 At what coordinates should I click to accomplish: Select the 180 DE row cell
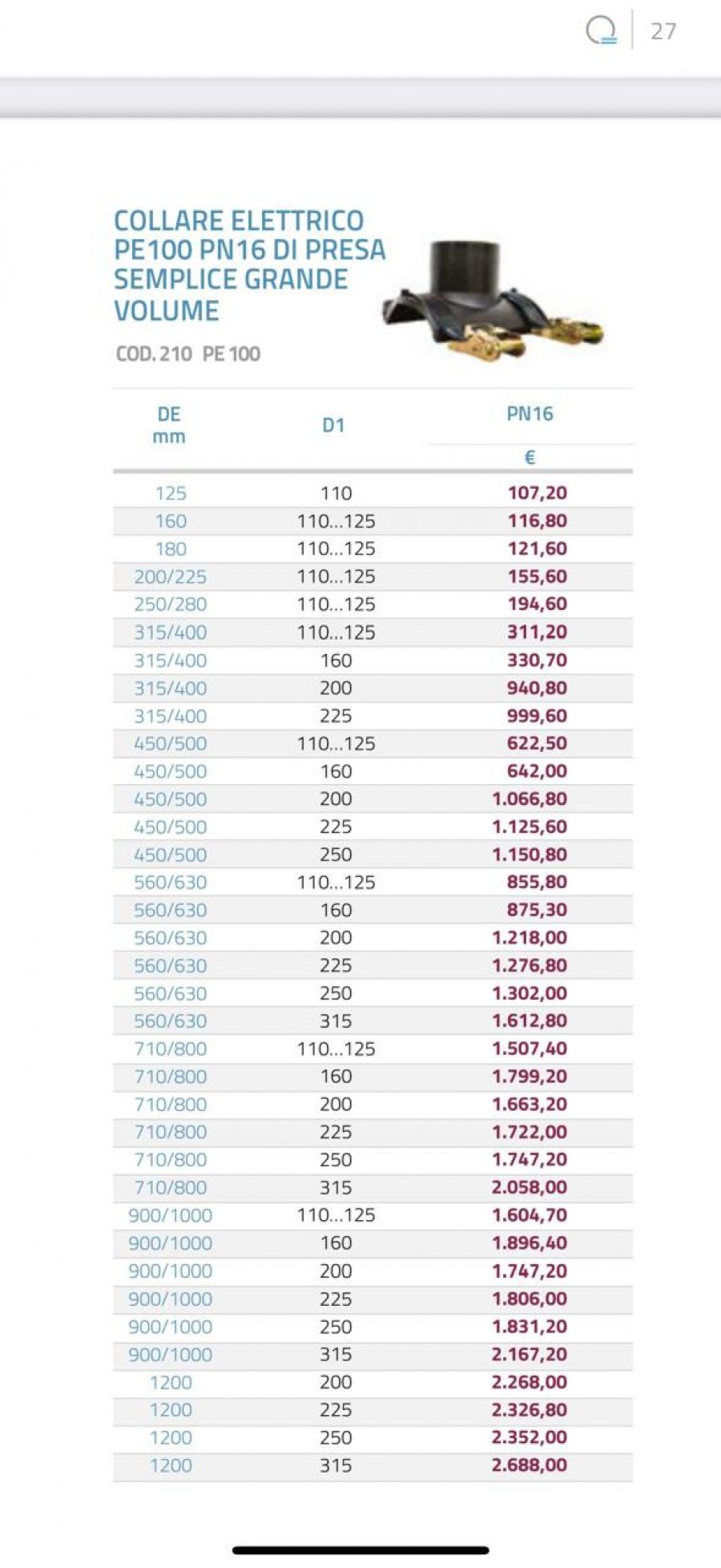pos(171,549)
